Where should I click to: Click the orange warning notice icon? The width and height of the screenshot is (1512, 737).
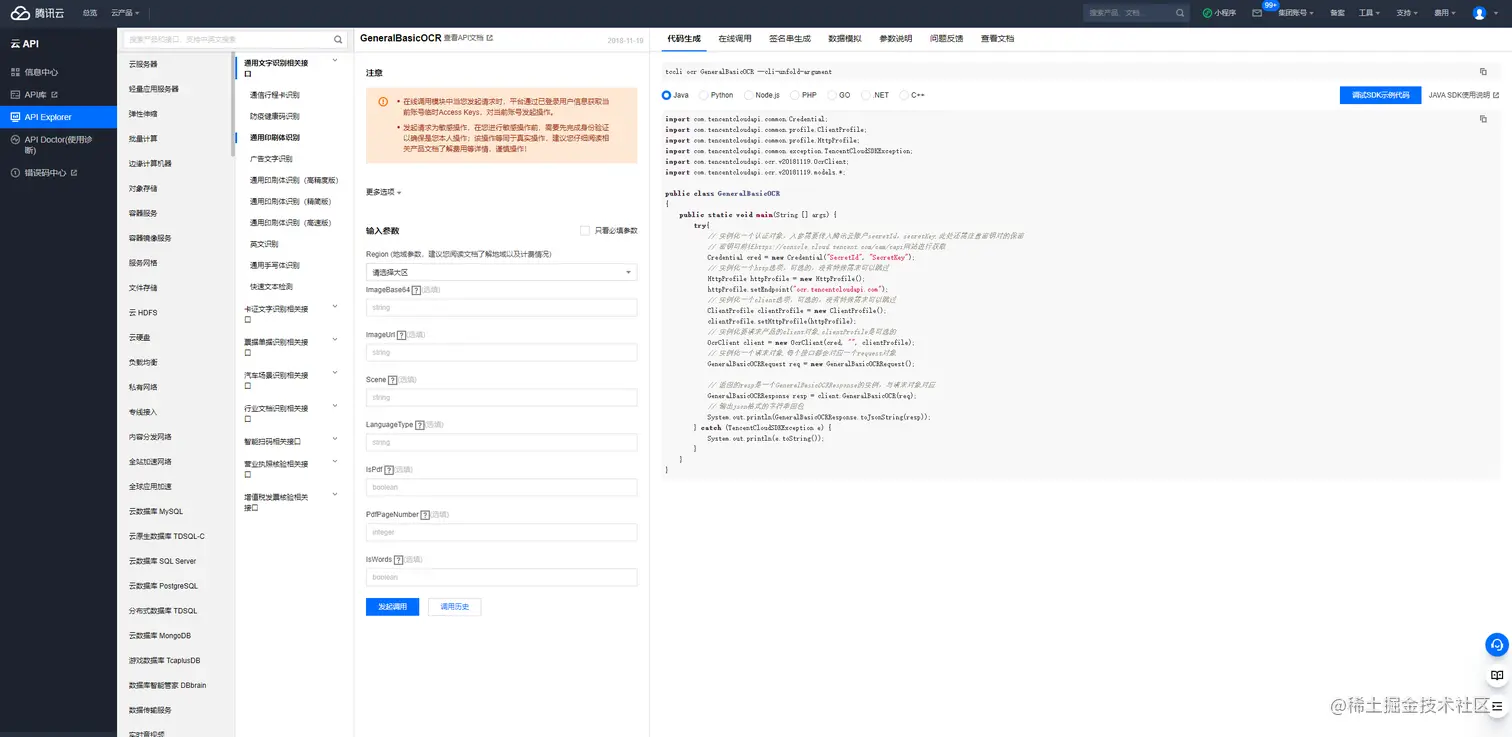(383, 102)
